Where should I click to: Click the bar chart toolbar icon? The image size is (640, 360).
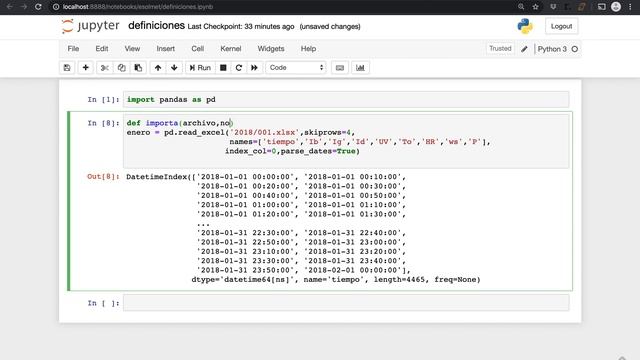pyautogui.click(x=360, y=68)
